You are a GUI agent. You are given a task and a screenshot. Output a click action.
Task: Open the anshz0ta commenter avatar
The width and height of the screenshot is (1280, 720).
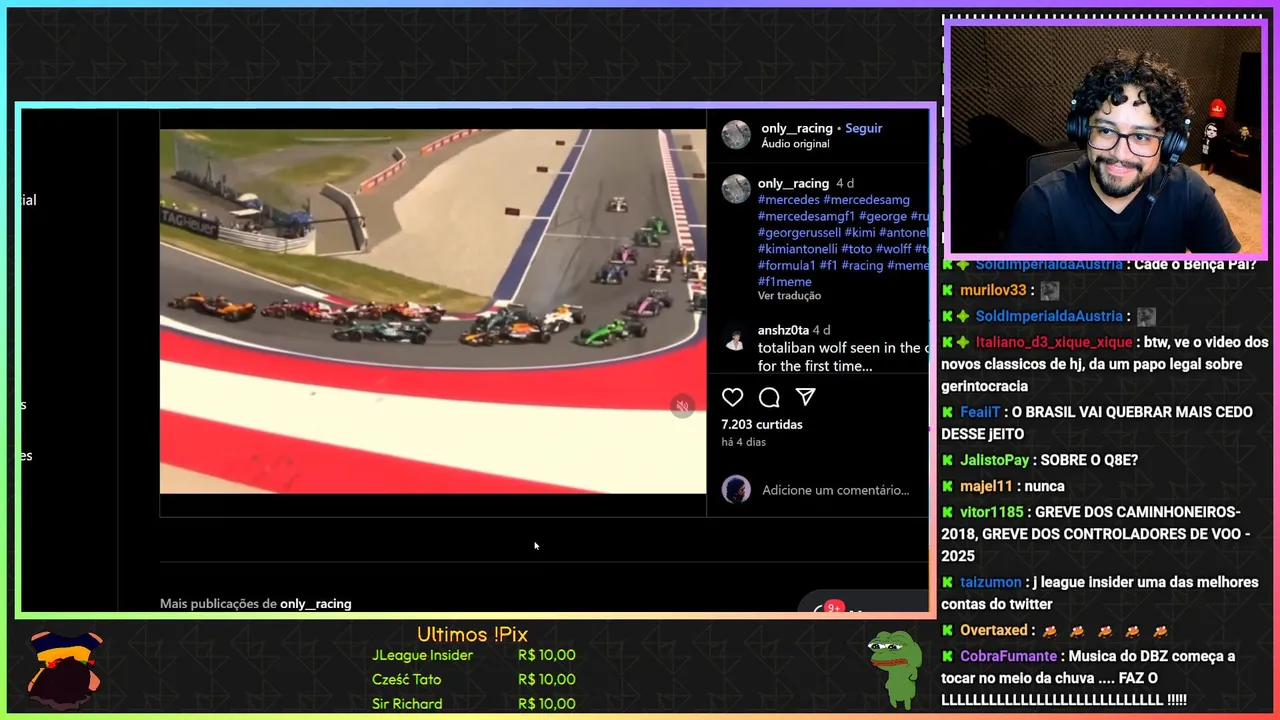click(735, 340)
